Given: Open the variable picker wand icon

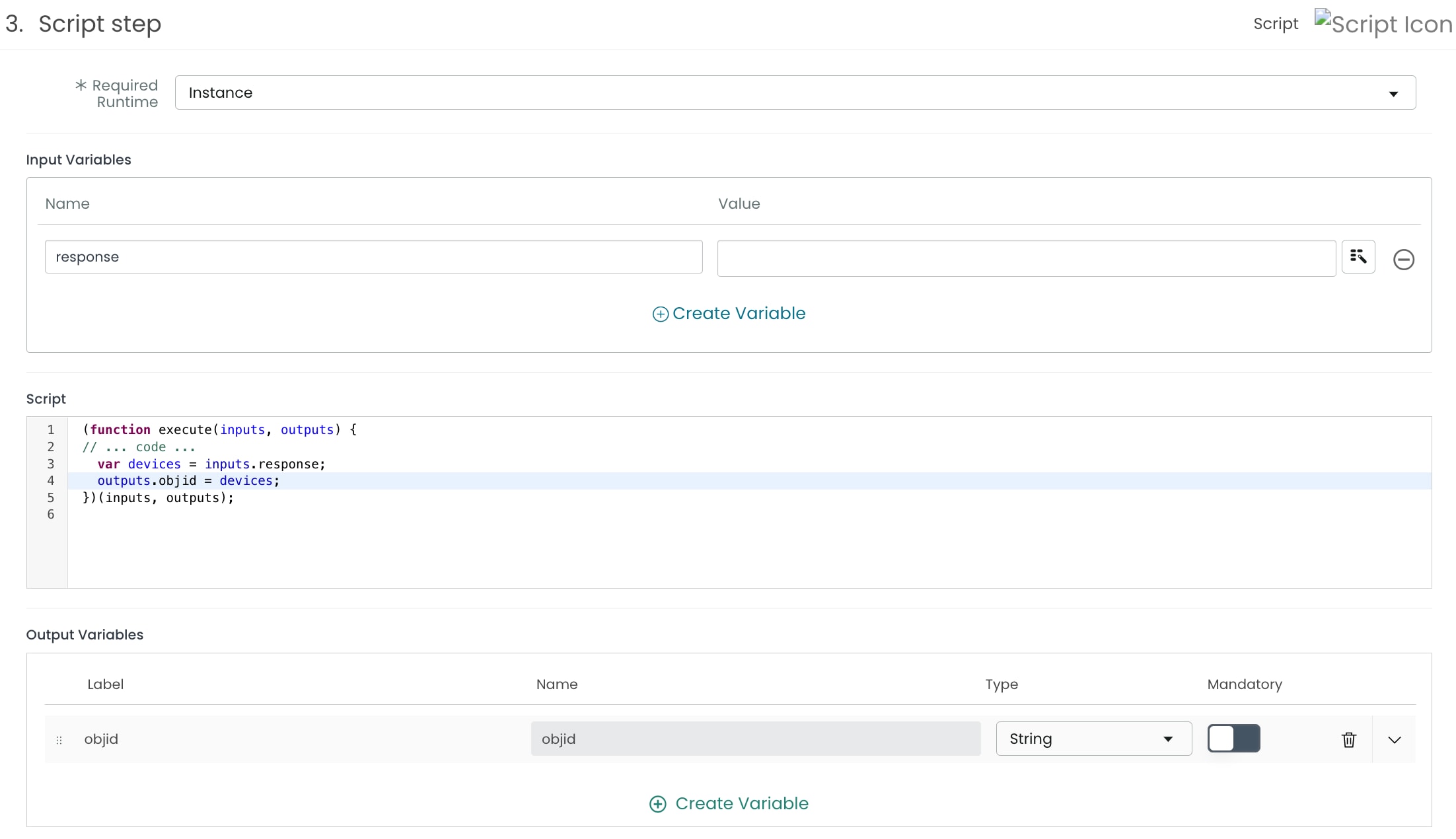Looking at the screenshot, I should [1358, 256].
